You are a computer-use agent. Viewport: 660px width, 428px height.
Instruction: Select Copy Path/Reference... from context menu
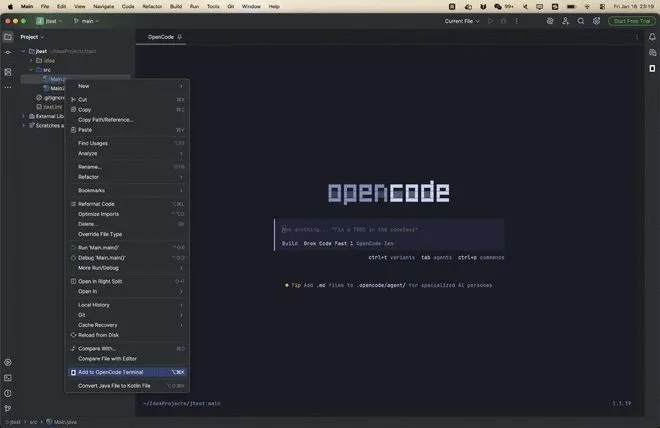127,120
